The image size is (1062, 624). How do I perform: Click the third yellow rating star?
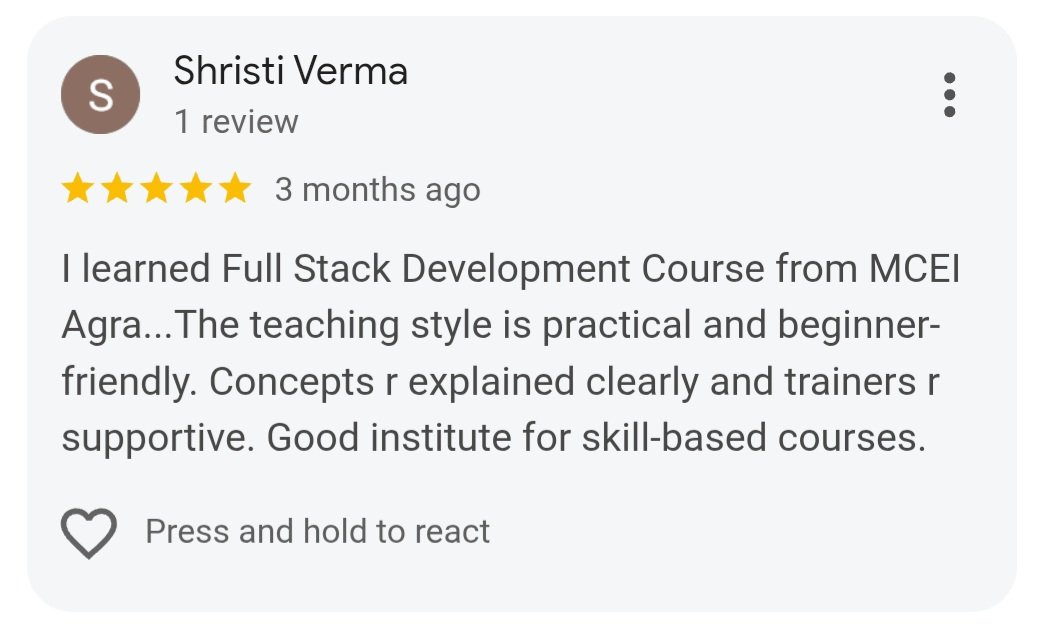click(x=156, y=189)
